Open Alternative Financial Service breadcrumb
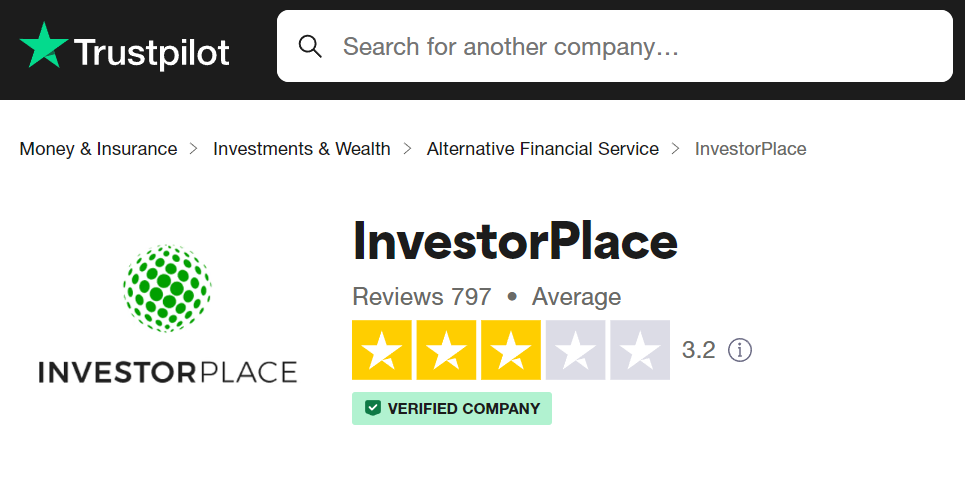This screenshot has height=477, width=965. pos(543,149)
